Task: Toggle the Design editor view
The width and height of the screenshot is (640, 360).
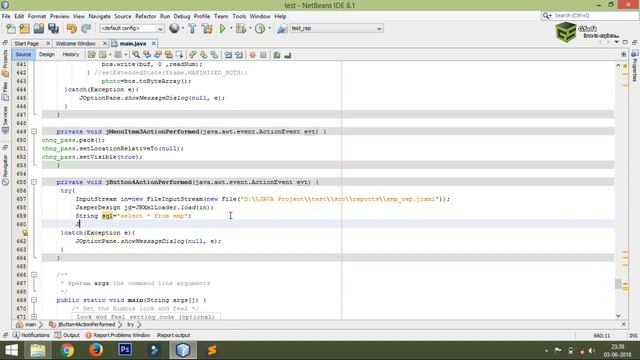Action: [x=47, y=54]
